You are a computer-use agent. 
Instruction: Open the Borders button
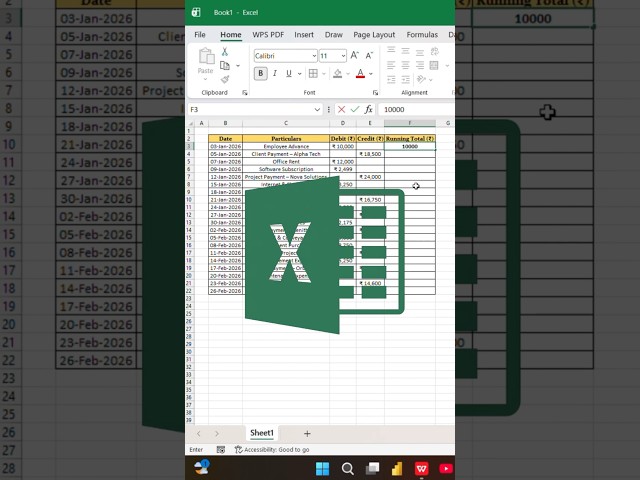313,73
